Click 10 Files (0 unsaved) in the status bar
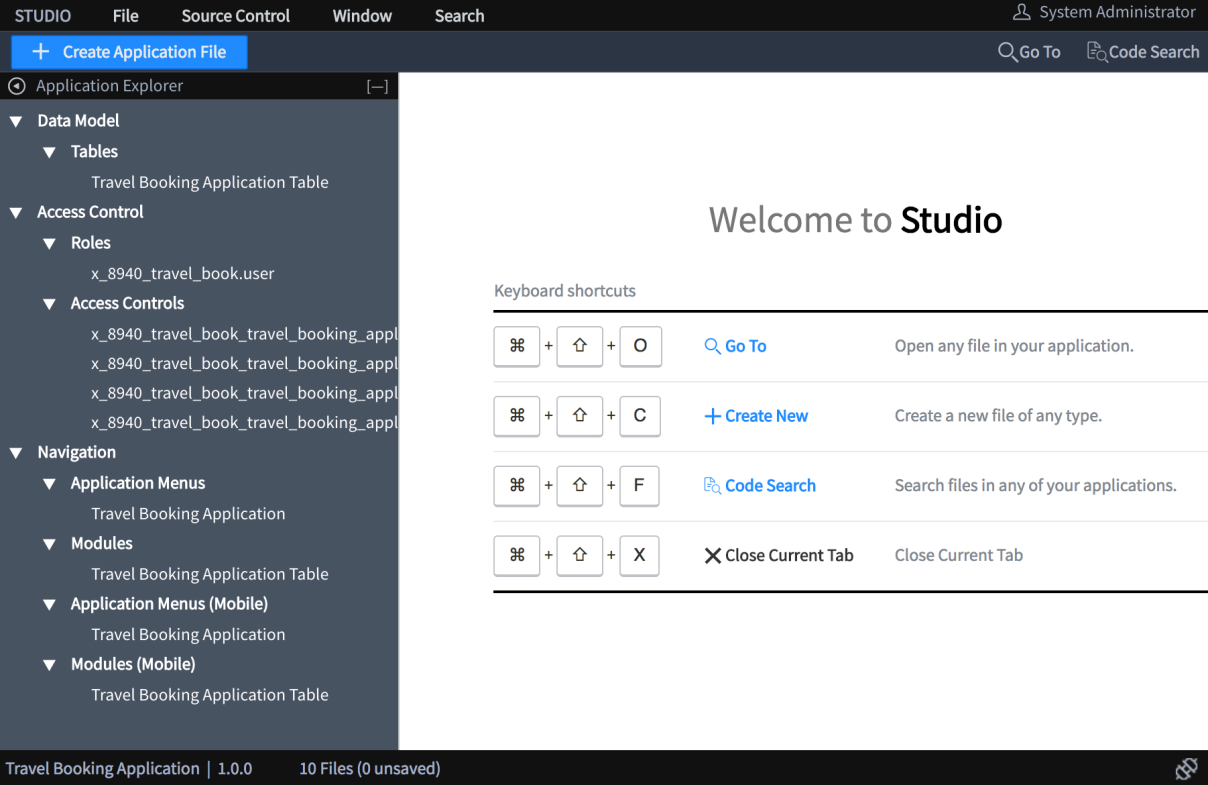The width and height of the screenshot is (1208, 785). point(369,768)
